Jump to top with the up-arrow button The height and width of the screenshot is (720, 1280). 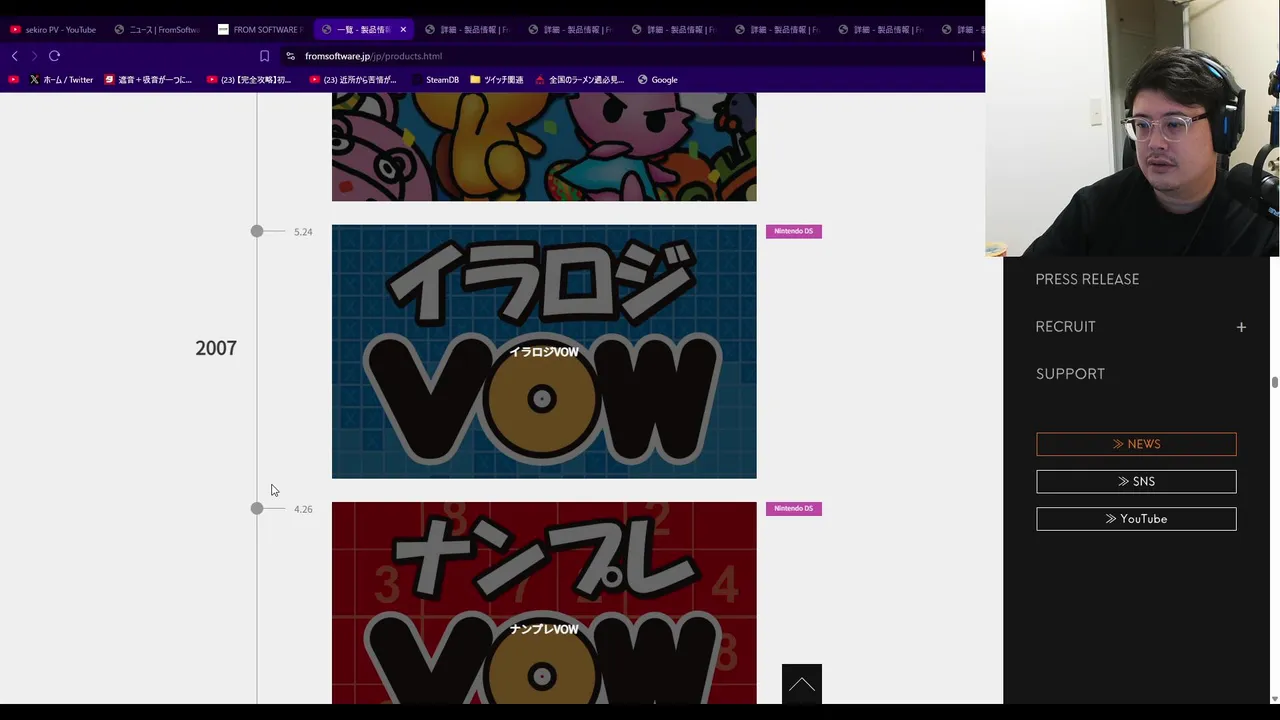point(802,684)
